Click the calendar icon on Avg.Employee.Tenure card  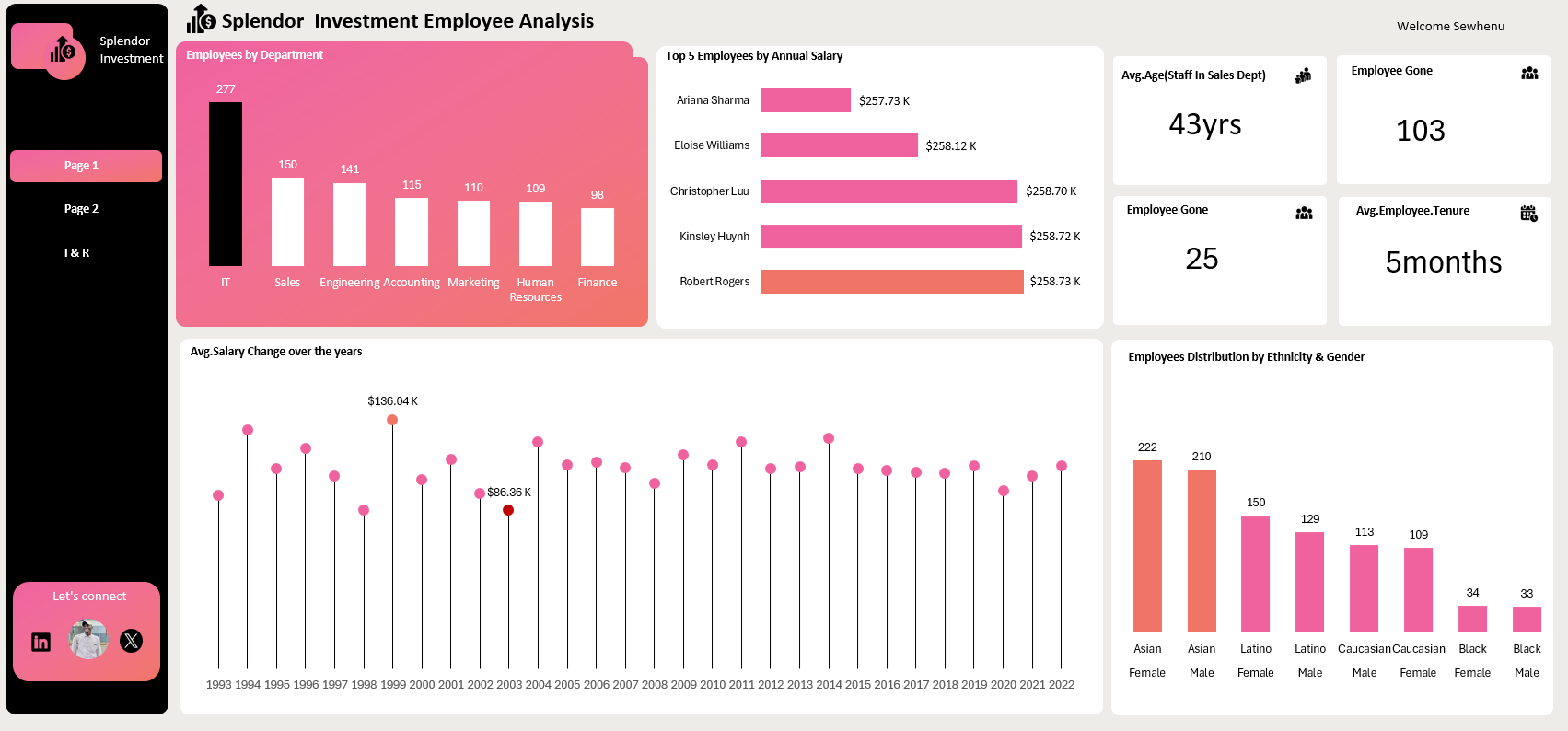coord(1528,214)
